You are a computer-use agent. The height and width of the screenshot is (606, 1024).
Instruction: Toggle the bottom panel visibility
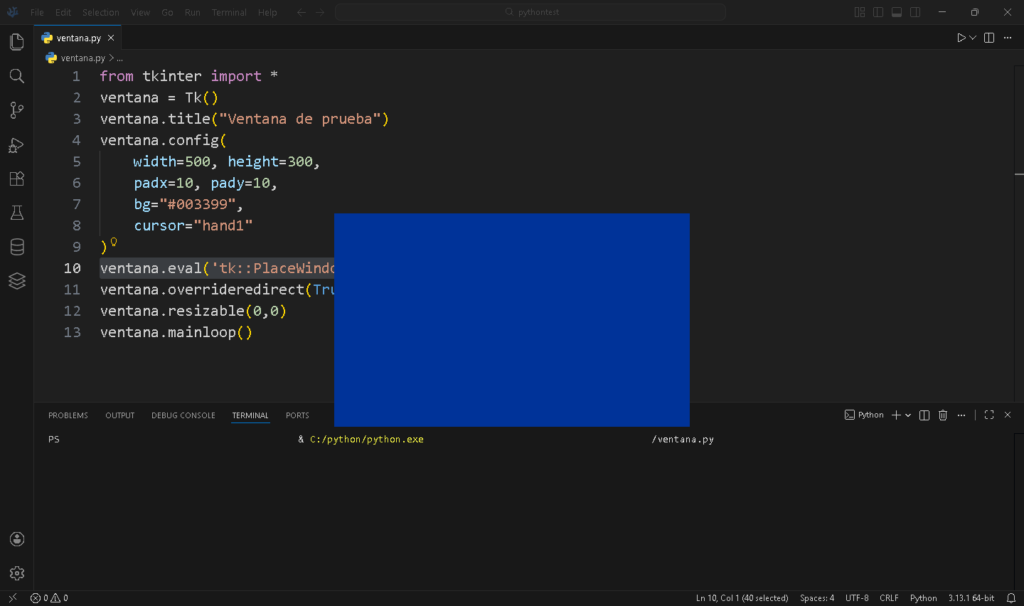tap(897, 12)
